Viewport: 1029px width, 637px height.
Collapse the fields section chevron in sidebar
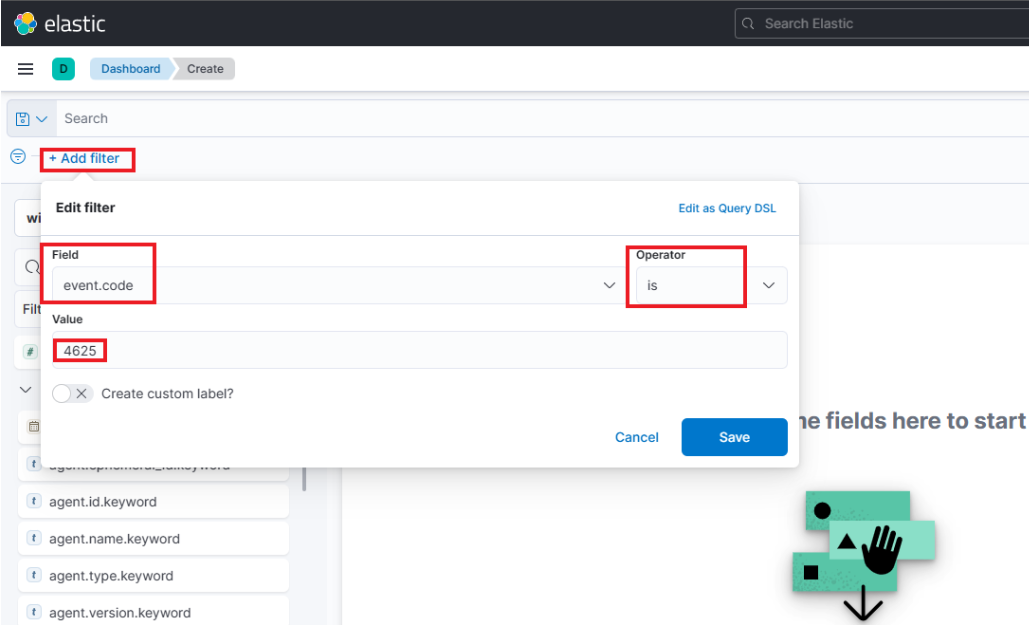tap(25, 389)
